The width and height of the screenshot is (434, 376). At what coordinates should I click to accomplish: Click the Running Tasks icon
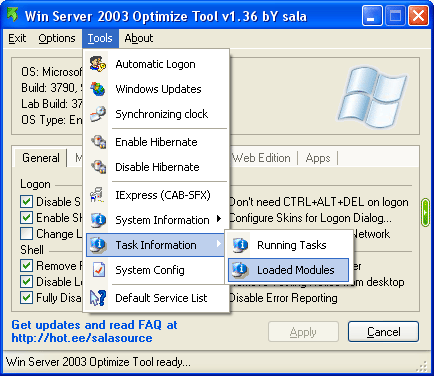pos(240,245)
